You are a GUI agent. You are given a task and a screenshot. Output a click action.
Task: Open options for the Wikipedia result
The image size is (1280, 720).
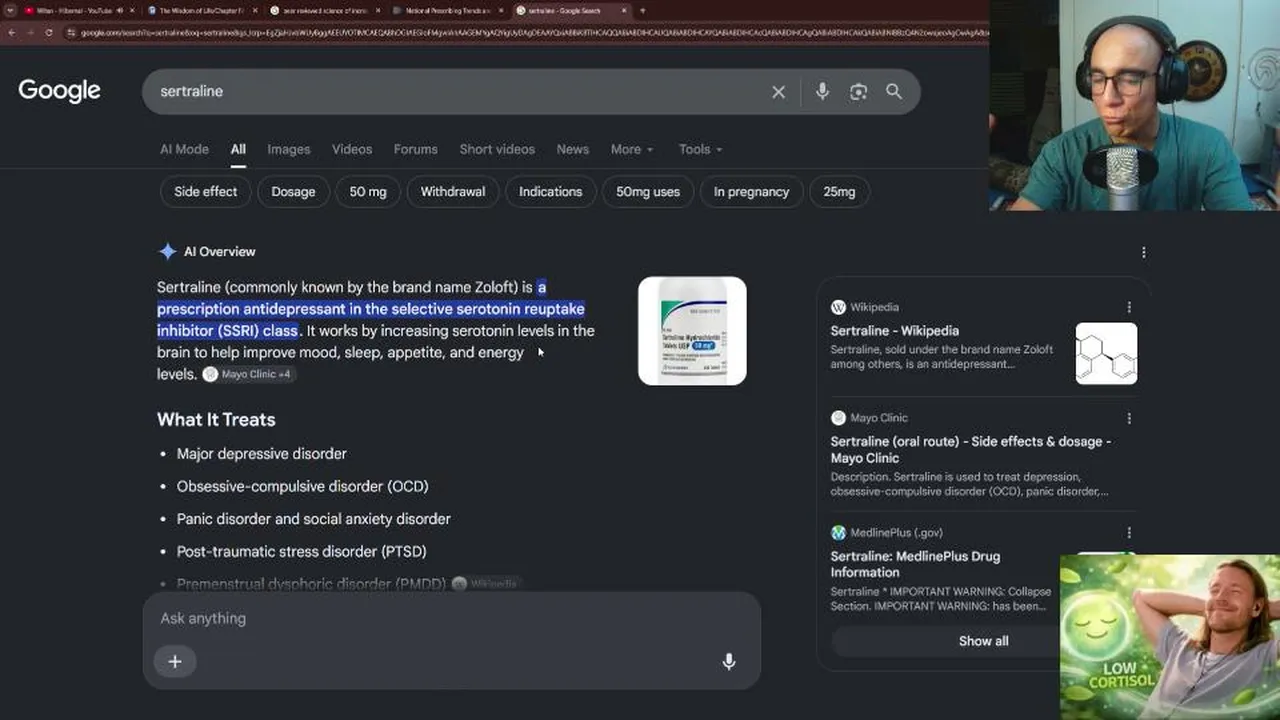coord(1129,307)
